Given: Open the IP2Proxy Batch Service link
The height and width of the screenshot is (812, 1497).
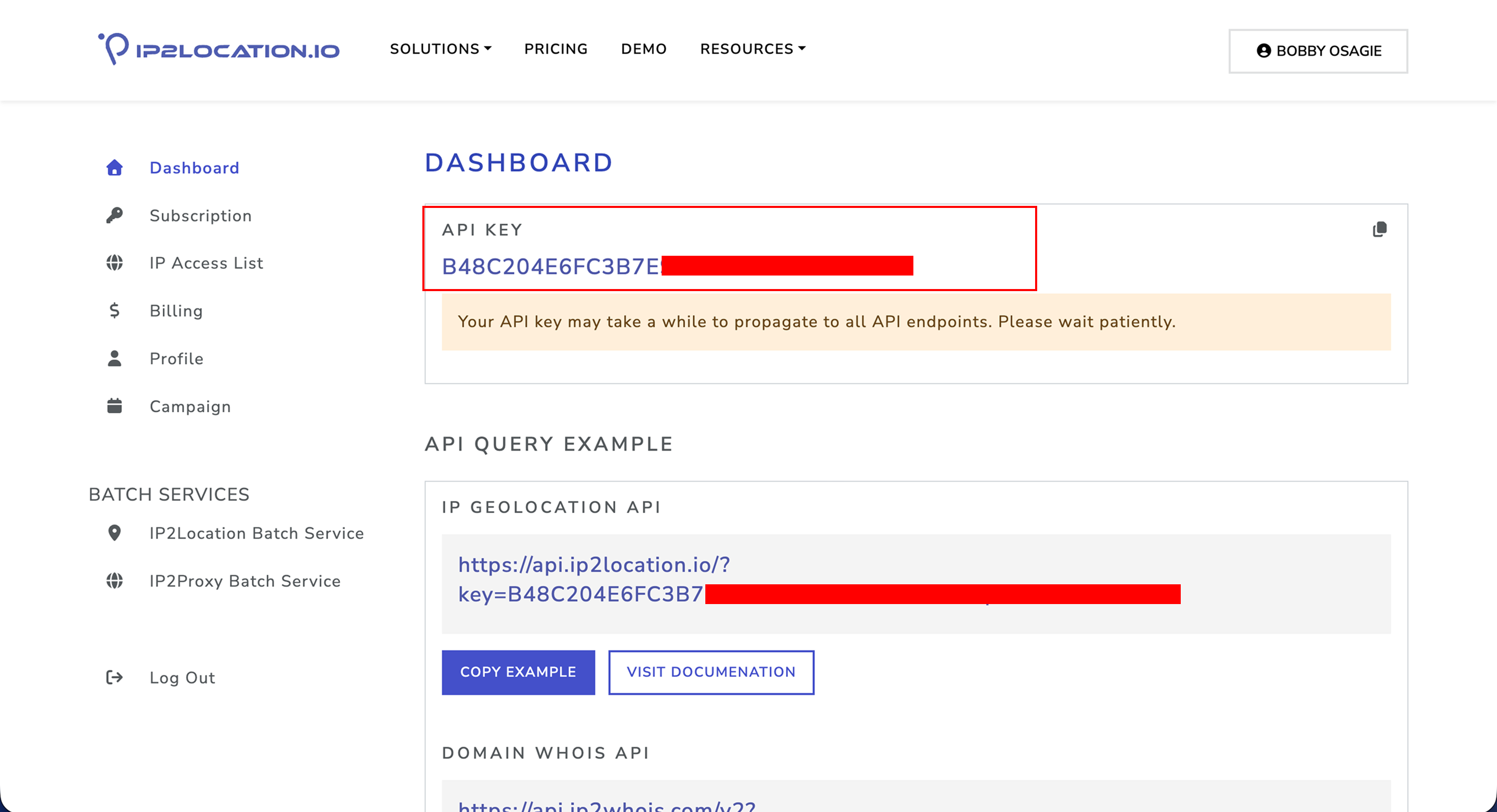Looking at the screenshot, I should tap(244, 581).
